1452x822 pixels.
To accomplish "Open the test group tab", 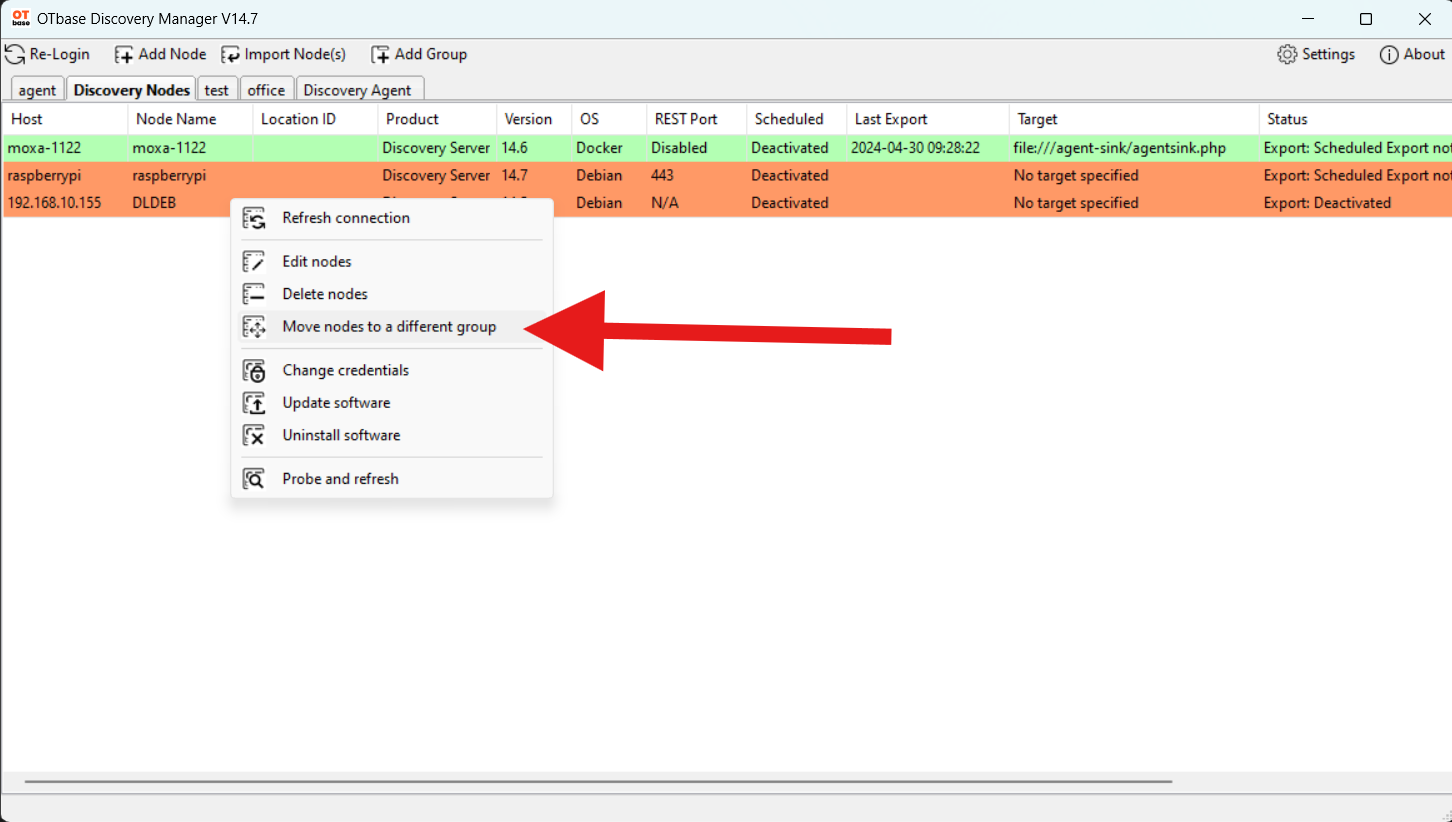I will pyautogui.click(x=217, y=90).
